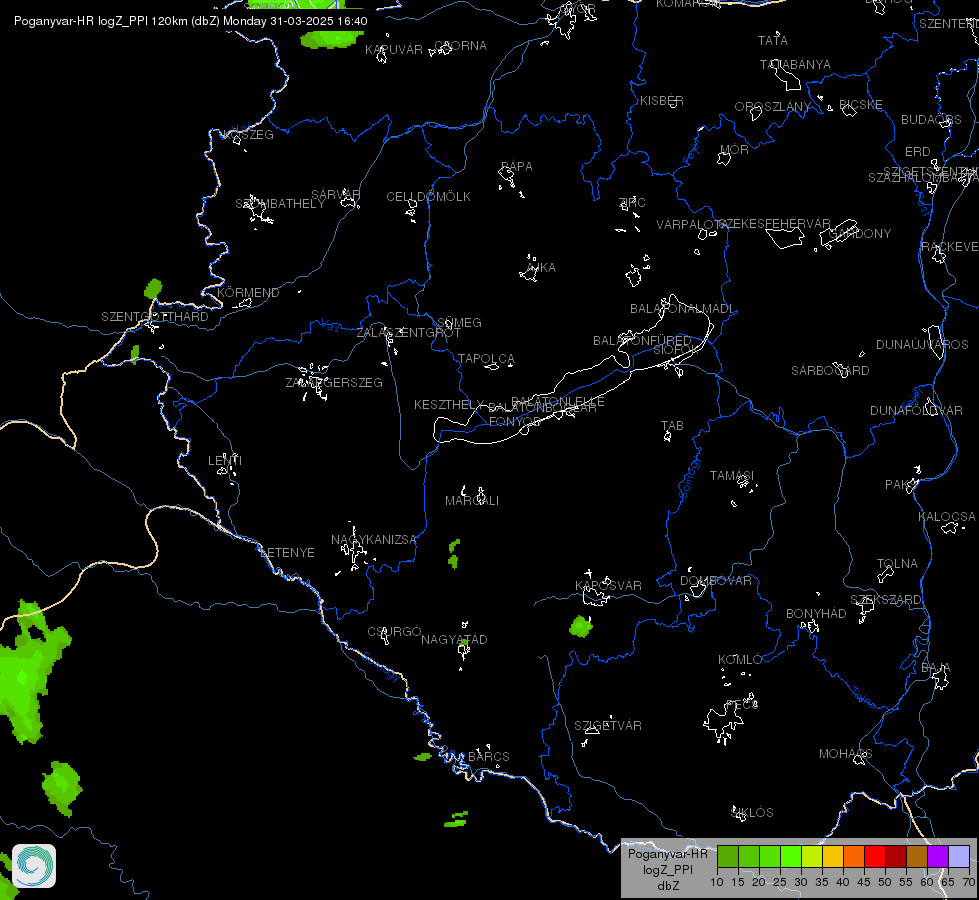Click the SZOMBATHELY city label
Viewport: 979px width, 900px height.
pos(280,204)
